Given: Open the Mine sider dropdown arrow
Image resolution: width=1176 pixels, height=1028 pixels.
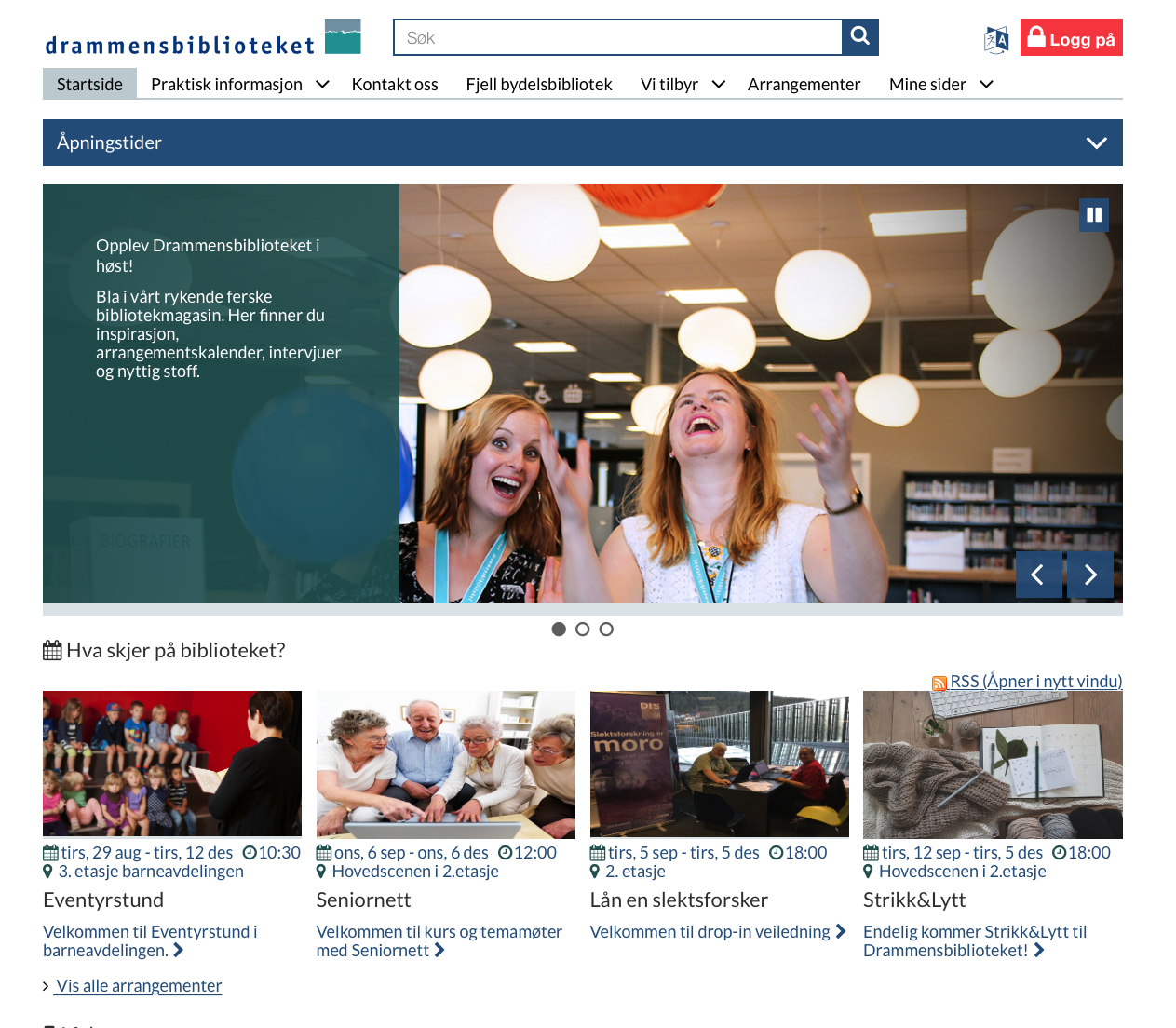Looking at the screenshot, I should pyautogui.click(x=986, y=85).
